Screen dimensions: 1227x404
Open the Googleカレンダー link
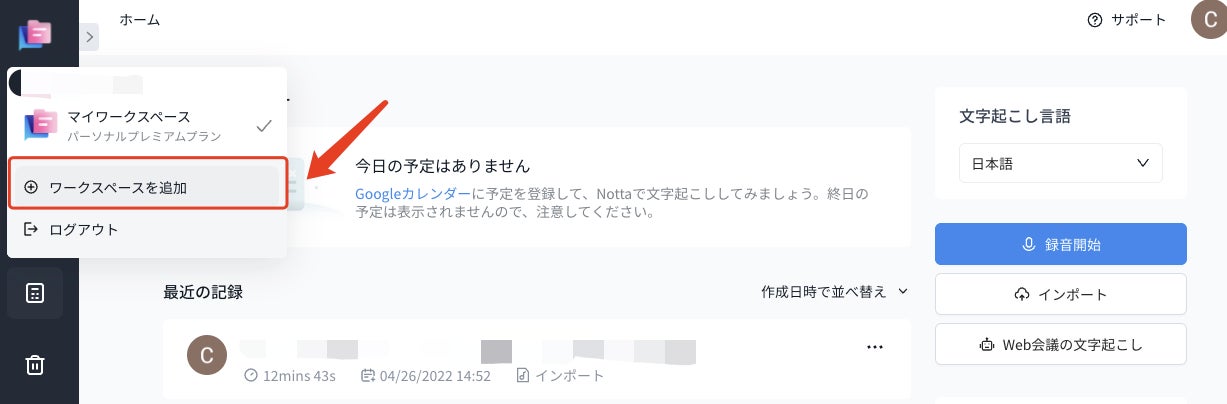click(x=413, y=193)
